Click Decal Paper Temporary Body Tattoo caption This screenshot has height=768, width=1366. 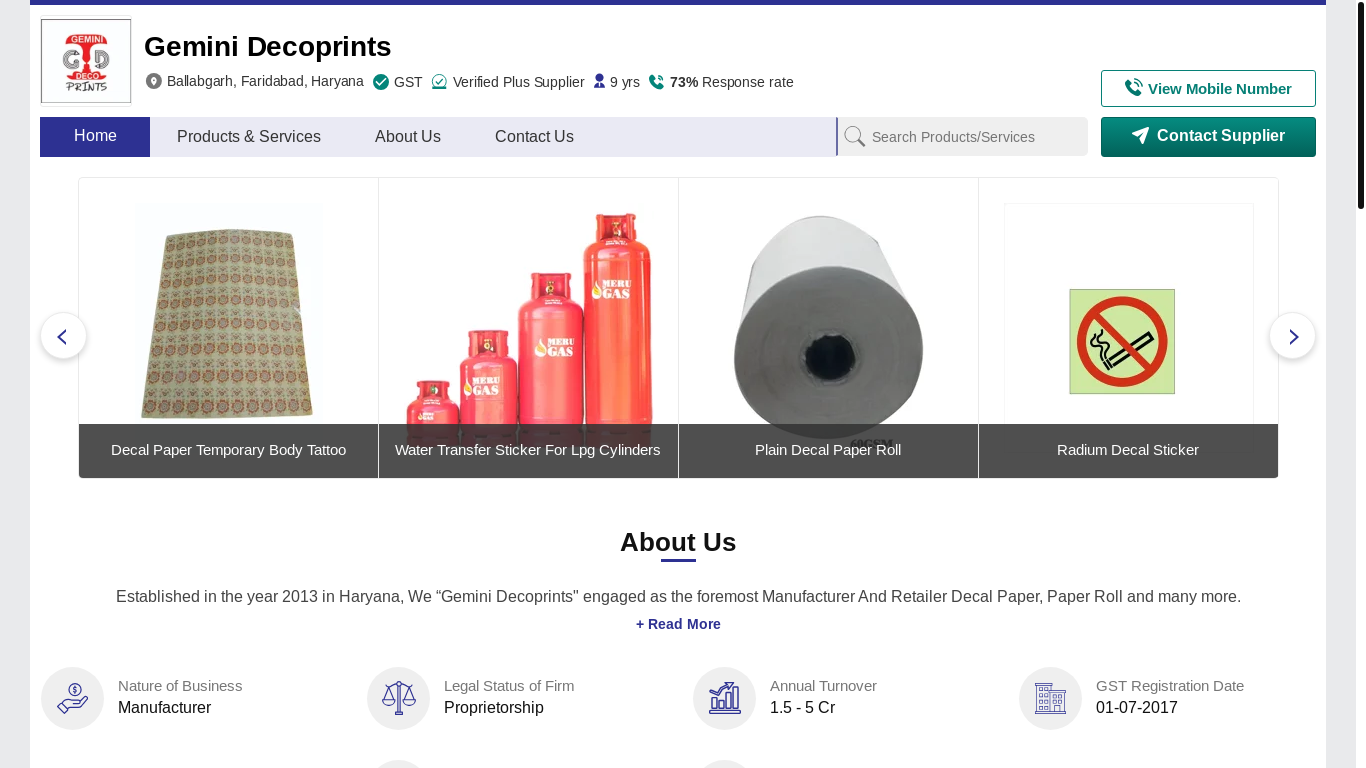(x=229, y=450)
